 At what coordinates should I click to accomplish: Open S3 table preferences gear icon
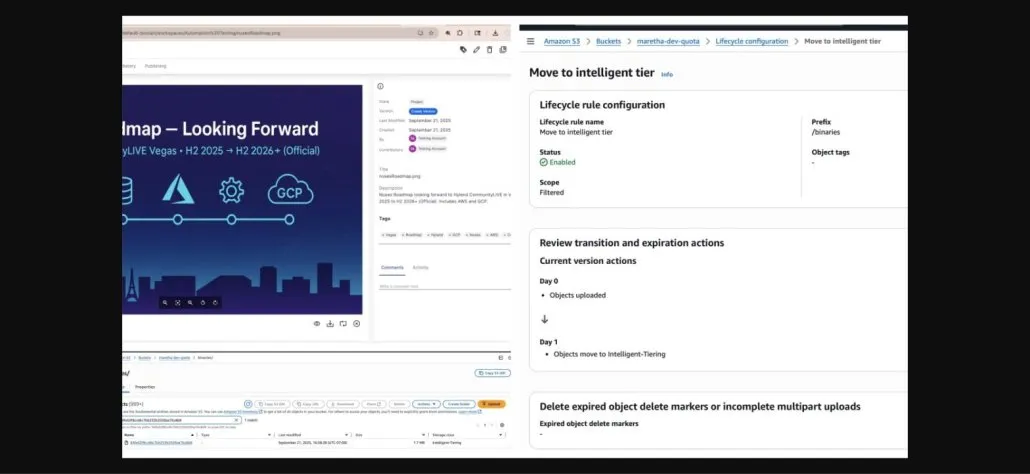tap(502, 425)
